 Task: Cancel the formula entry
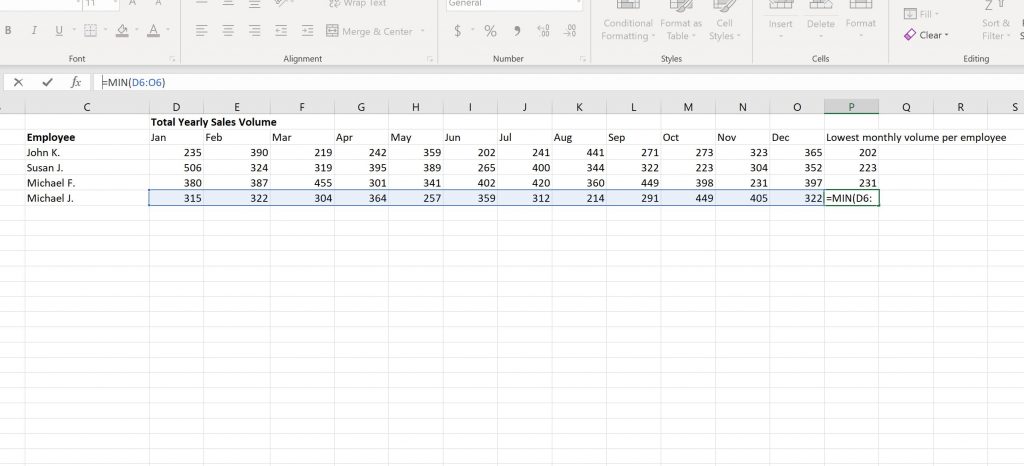(x=18, y=82)
